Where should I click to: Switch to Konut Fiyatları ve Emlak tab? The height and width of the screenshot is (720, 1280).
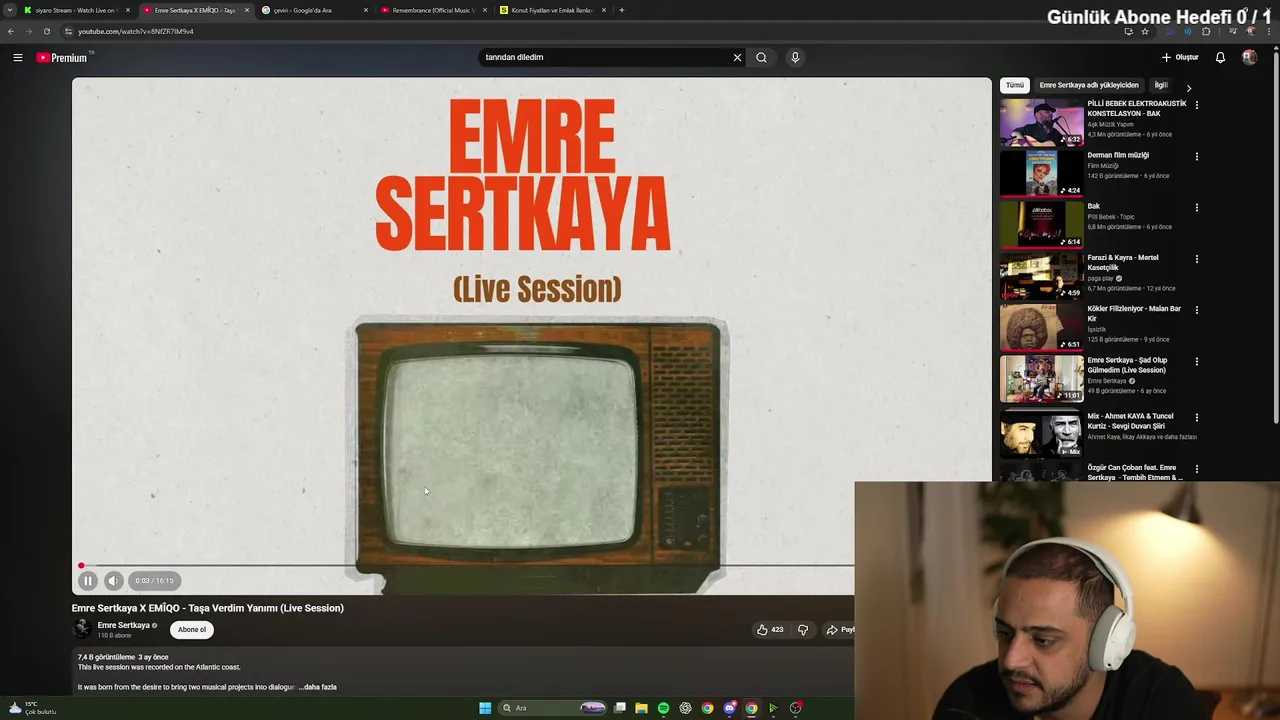pos(553,10)
